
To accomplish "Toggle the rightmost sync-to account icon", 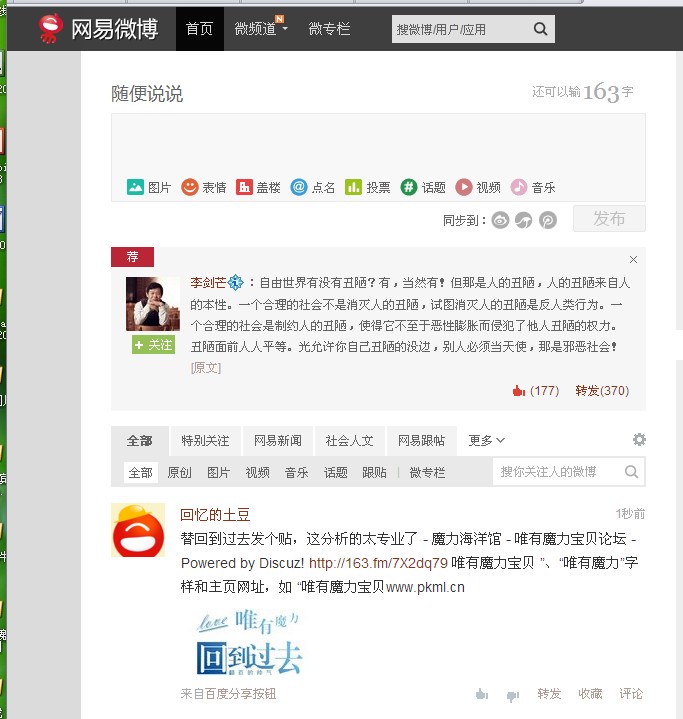I will coord(548,220).
